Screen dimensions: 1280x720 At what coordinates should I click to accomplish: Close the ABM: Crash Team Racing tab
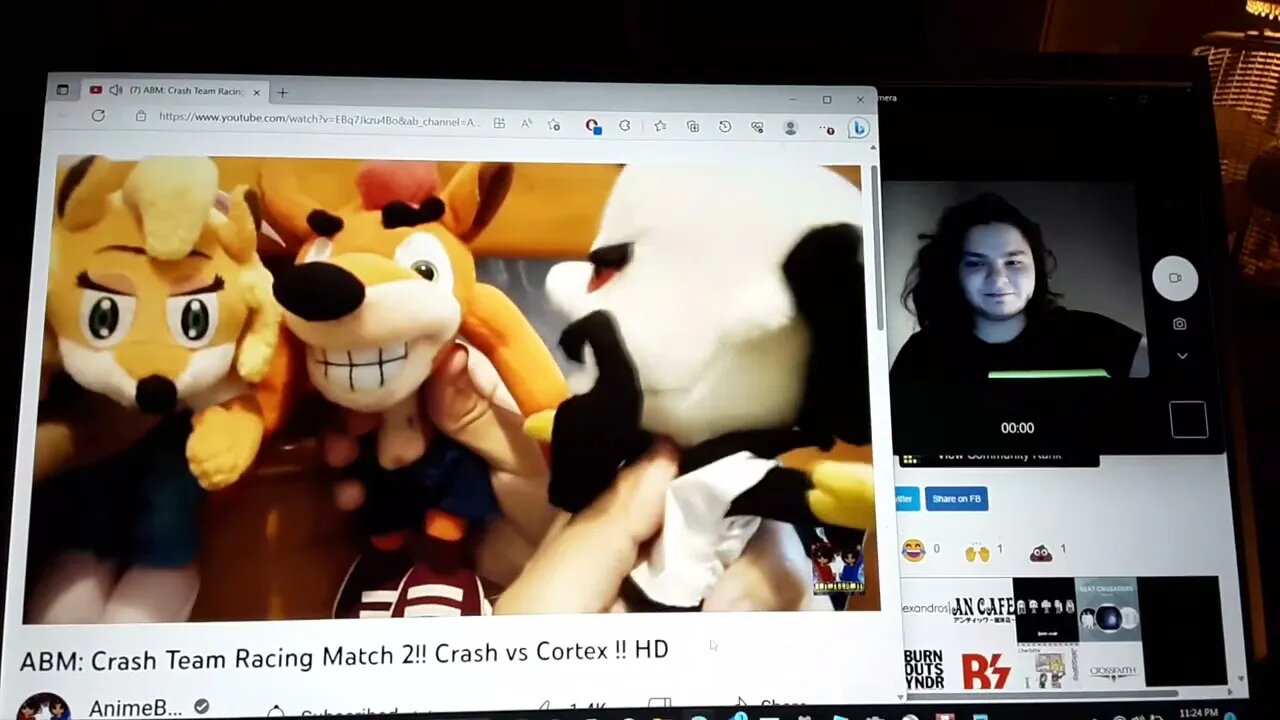pos(257,92)
